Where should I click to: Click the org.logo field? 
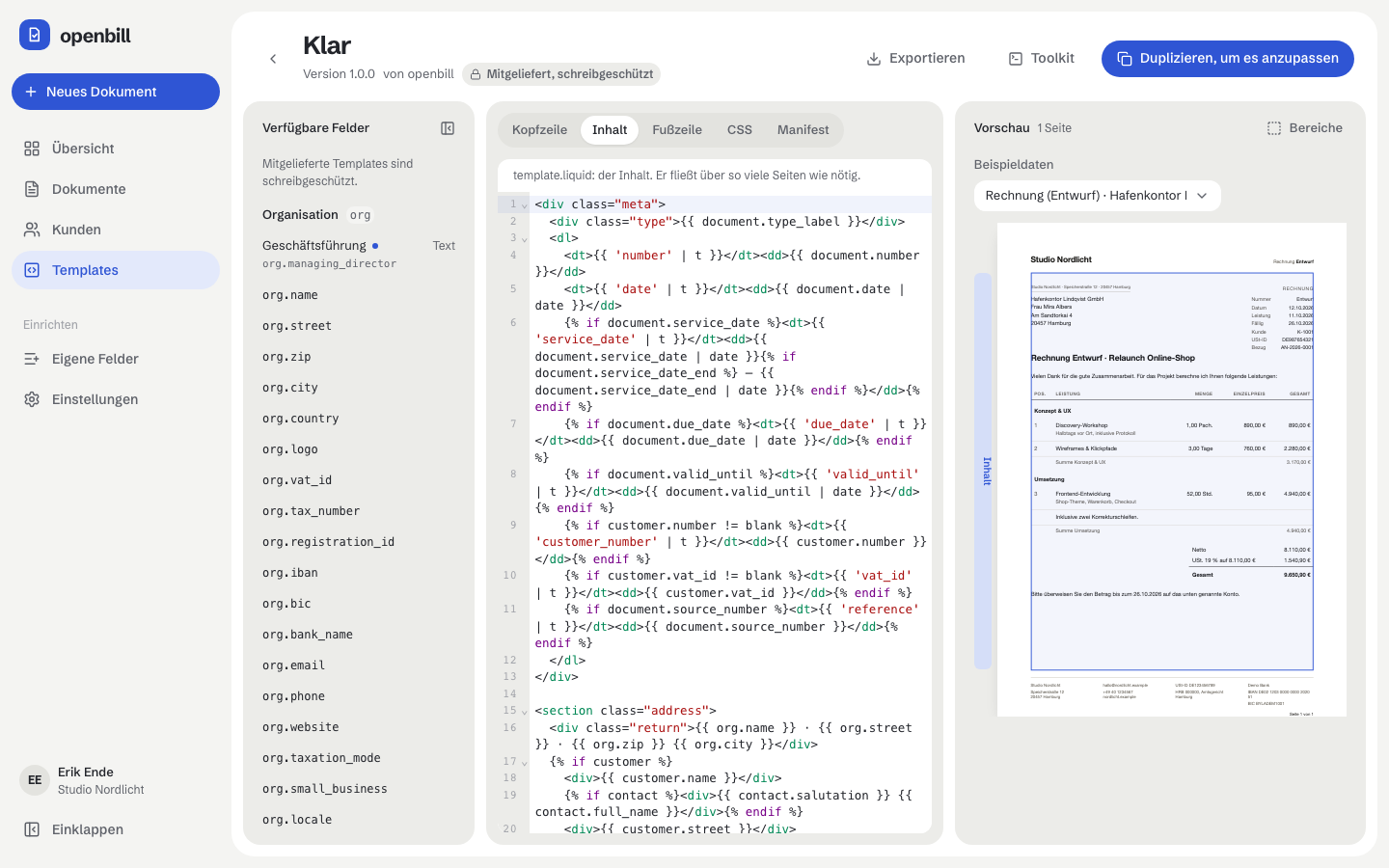(x=290, y=449)
